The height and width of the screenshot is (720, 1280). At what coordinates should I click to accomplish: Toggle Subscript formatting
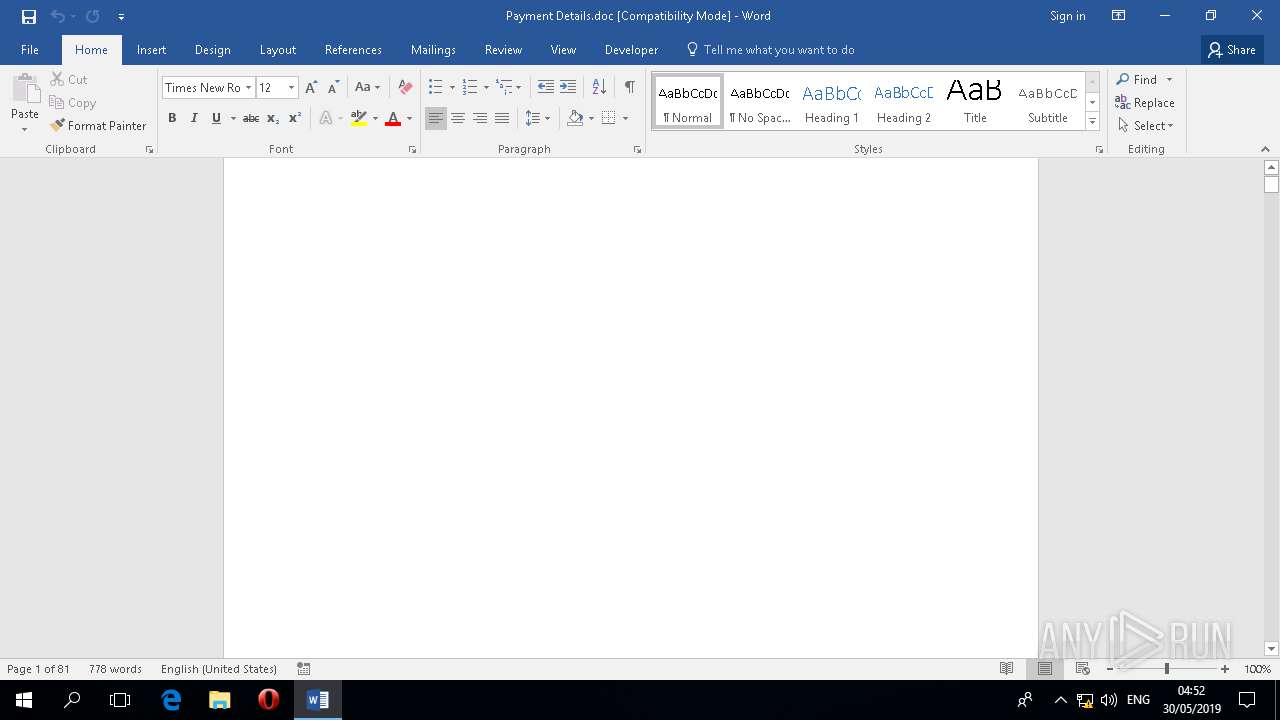click(273, 118)
